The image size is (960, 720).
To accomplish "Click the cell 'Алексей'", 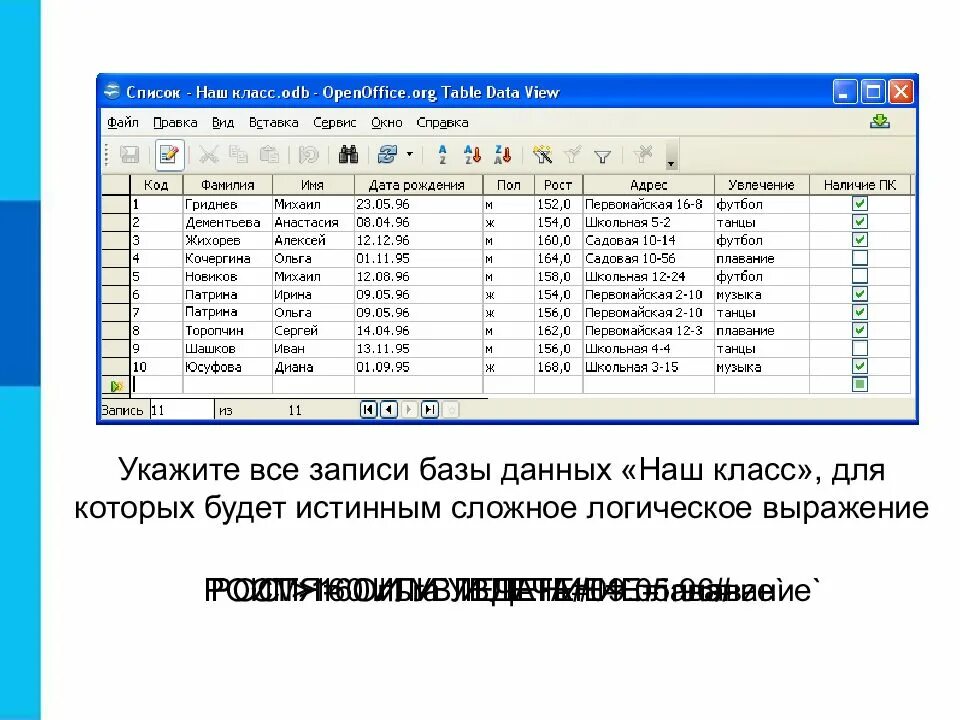I will [313, 240].
